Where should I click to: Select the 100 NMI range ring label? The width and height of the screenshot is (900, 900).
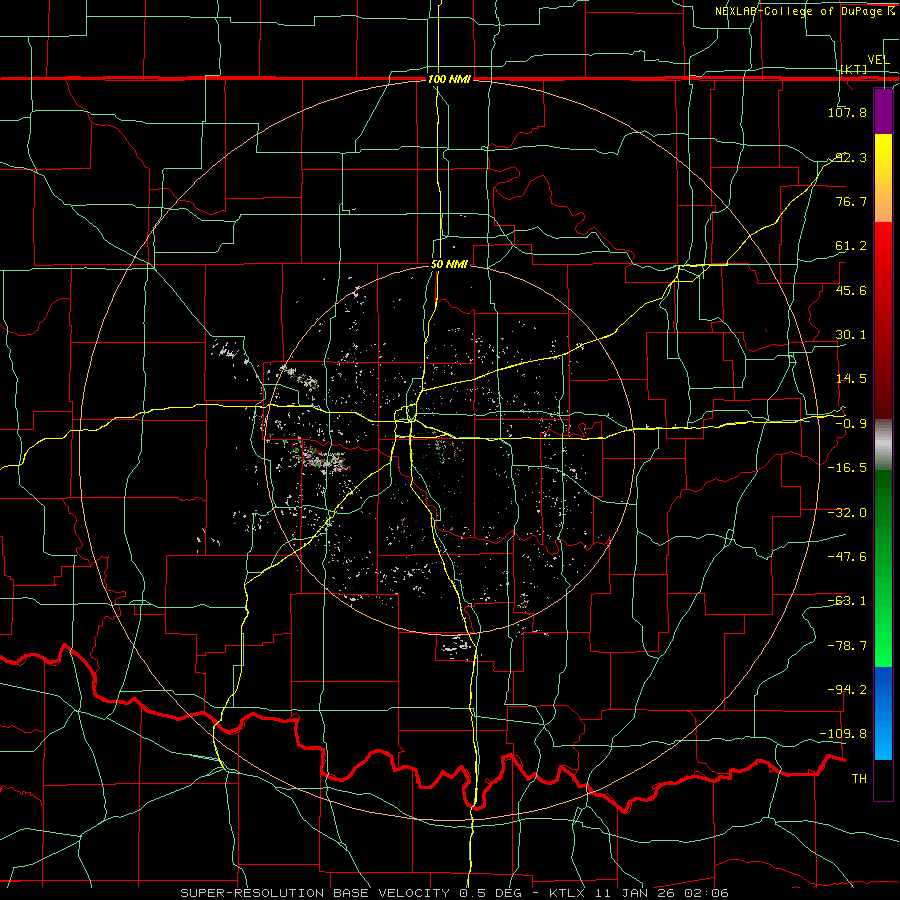pyautogui.click(x=449, y=79)
